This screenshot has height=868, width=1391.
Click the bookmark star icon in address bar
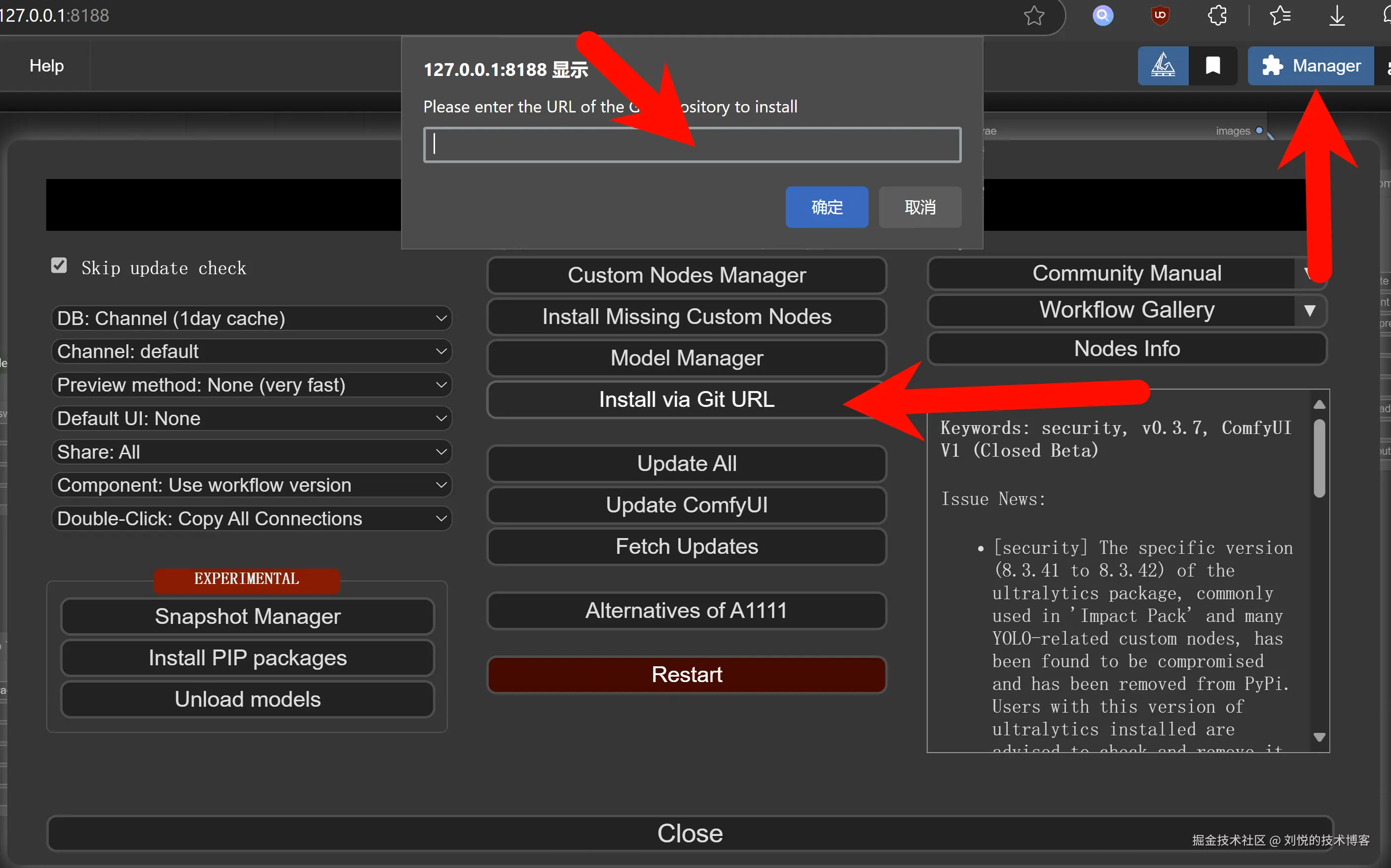(1034, 15)
